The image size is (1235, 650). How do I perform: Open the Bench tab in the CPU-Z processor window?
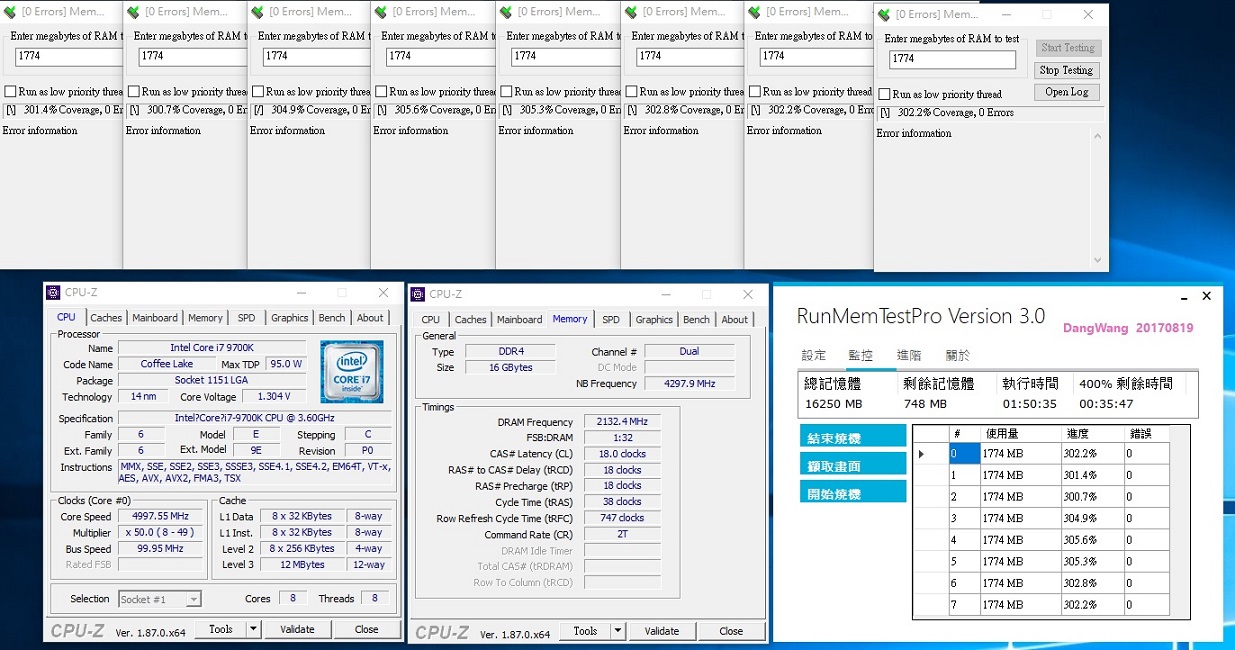tap(332, 318)
